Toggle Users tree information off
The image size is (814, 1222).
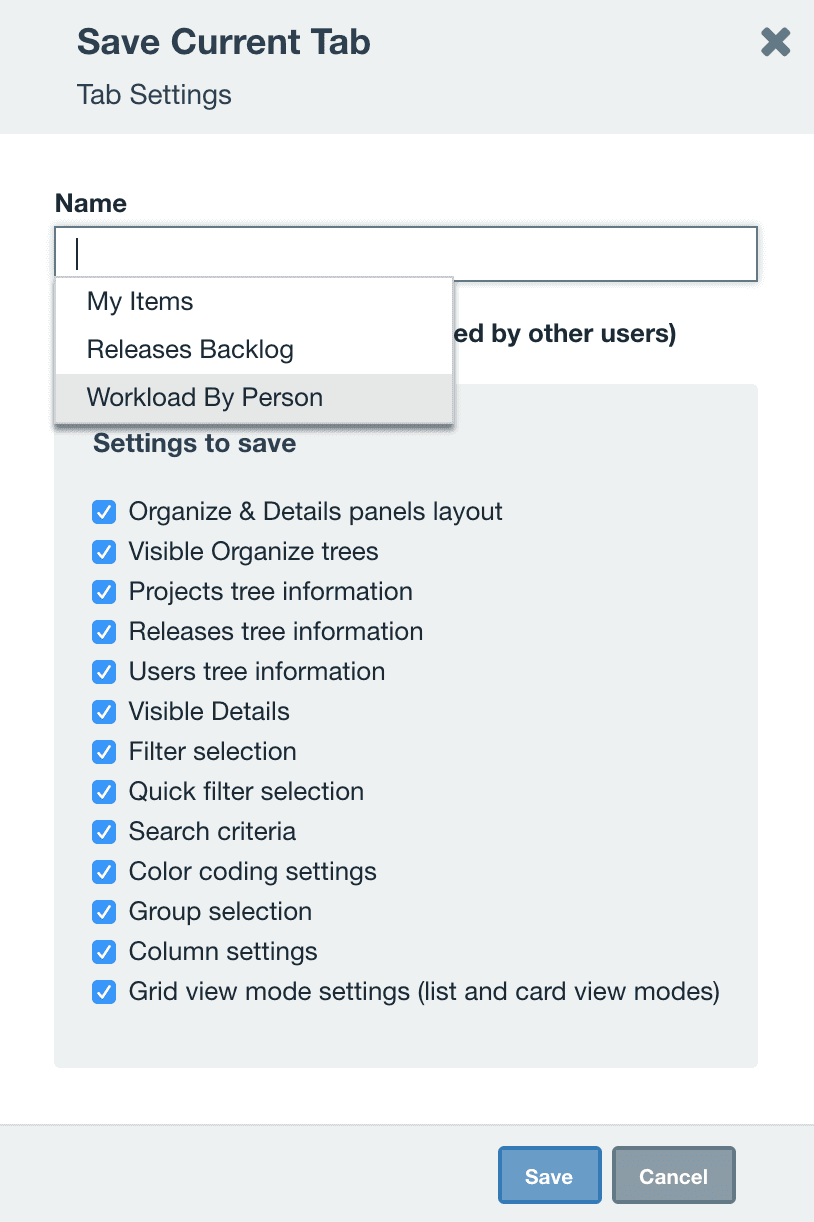[104, 671]
